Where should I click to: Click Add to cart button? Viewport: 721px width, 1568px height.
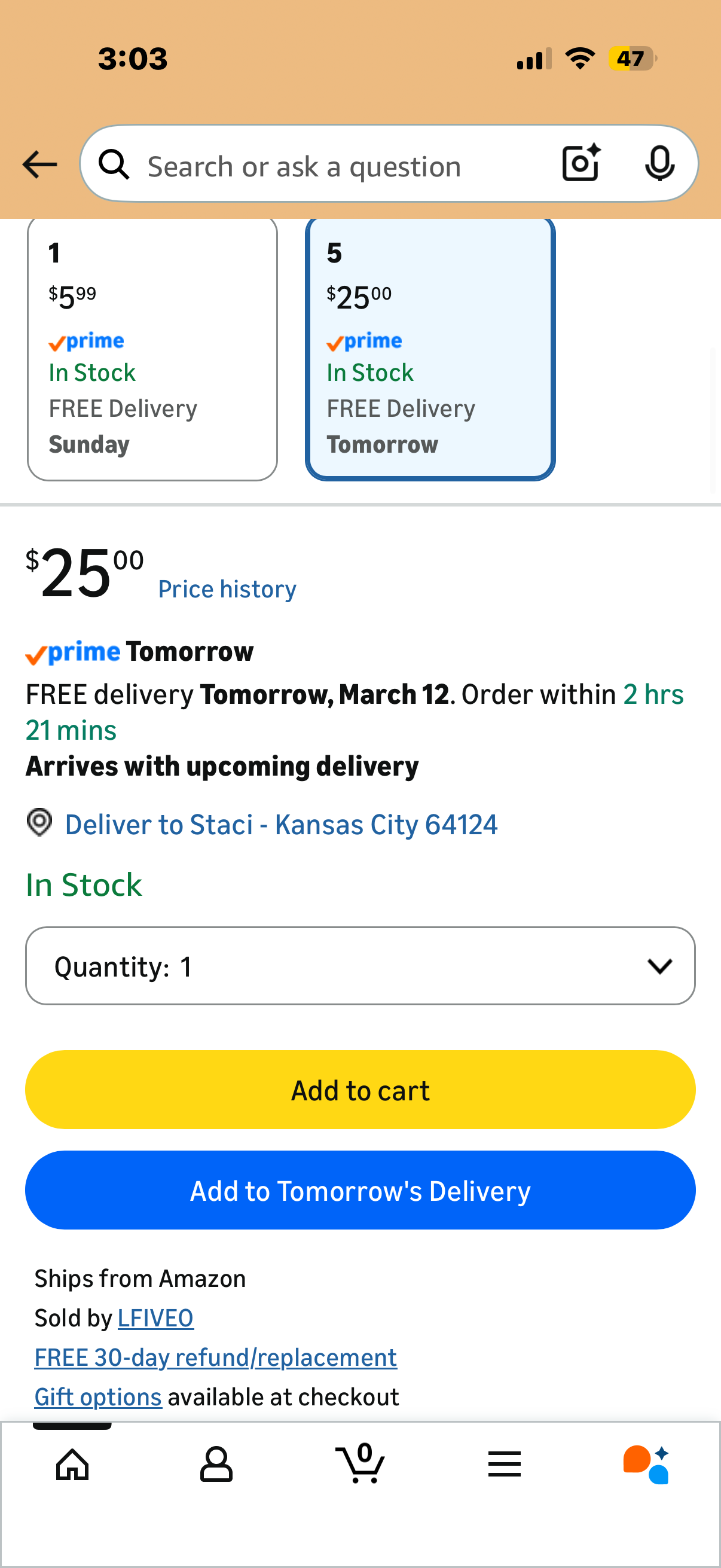(360, 1090)
